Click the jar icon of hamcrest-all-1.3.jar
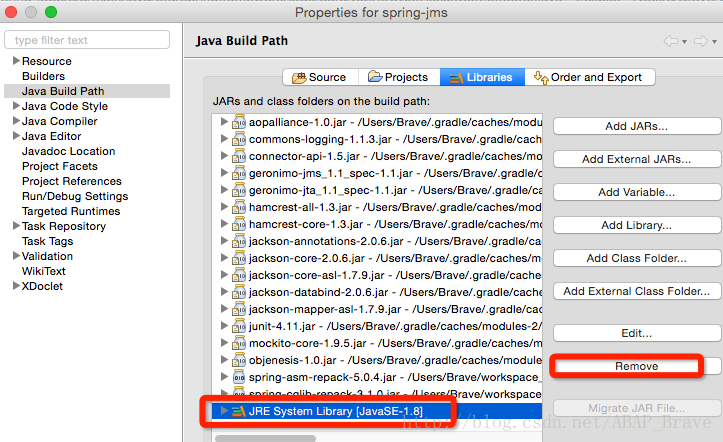This screenshot has height=442, width=723. 238,207
